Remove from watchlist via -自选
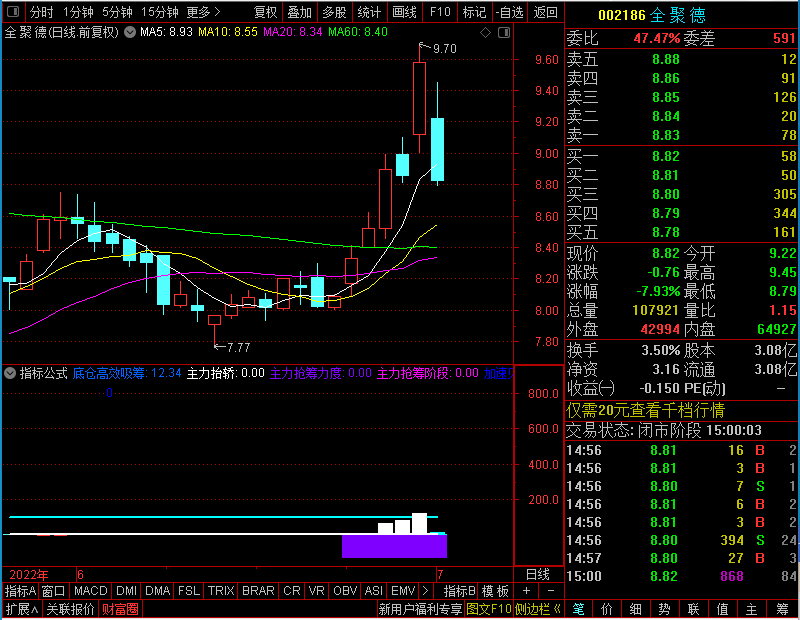Image resolution: width=800 pixels, height=620 pixels. (x=509, y=12)
